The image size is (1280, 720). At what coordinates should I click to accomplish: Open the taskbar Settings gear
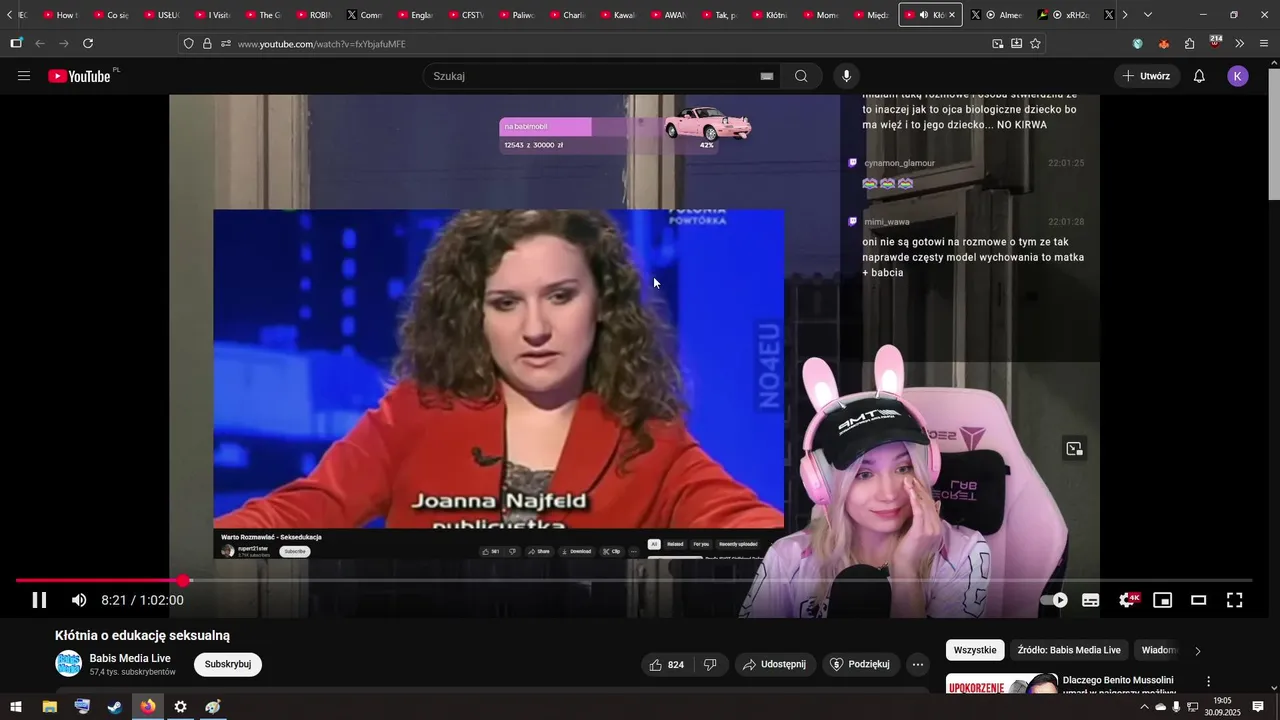(x=180, y=707)
